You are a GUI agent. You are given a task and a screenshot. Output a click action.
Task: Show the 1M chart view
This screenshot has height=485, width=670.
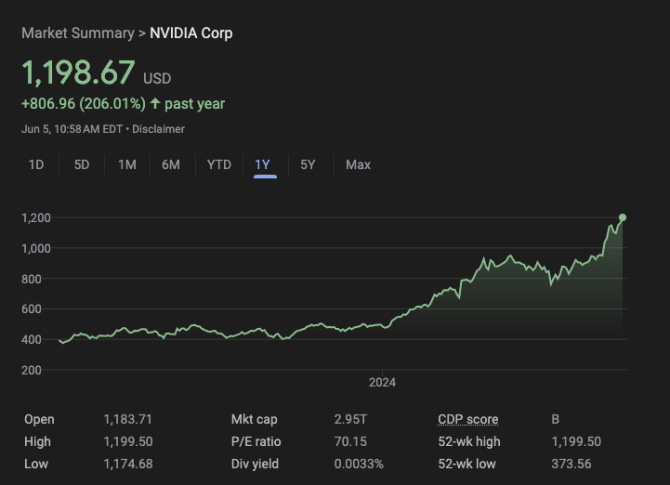pyautogui.click(x=127, y=165)
